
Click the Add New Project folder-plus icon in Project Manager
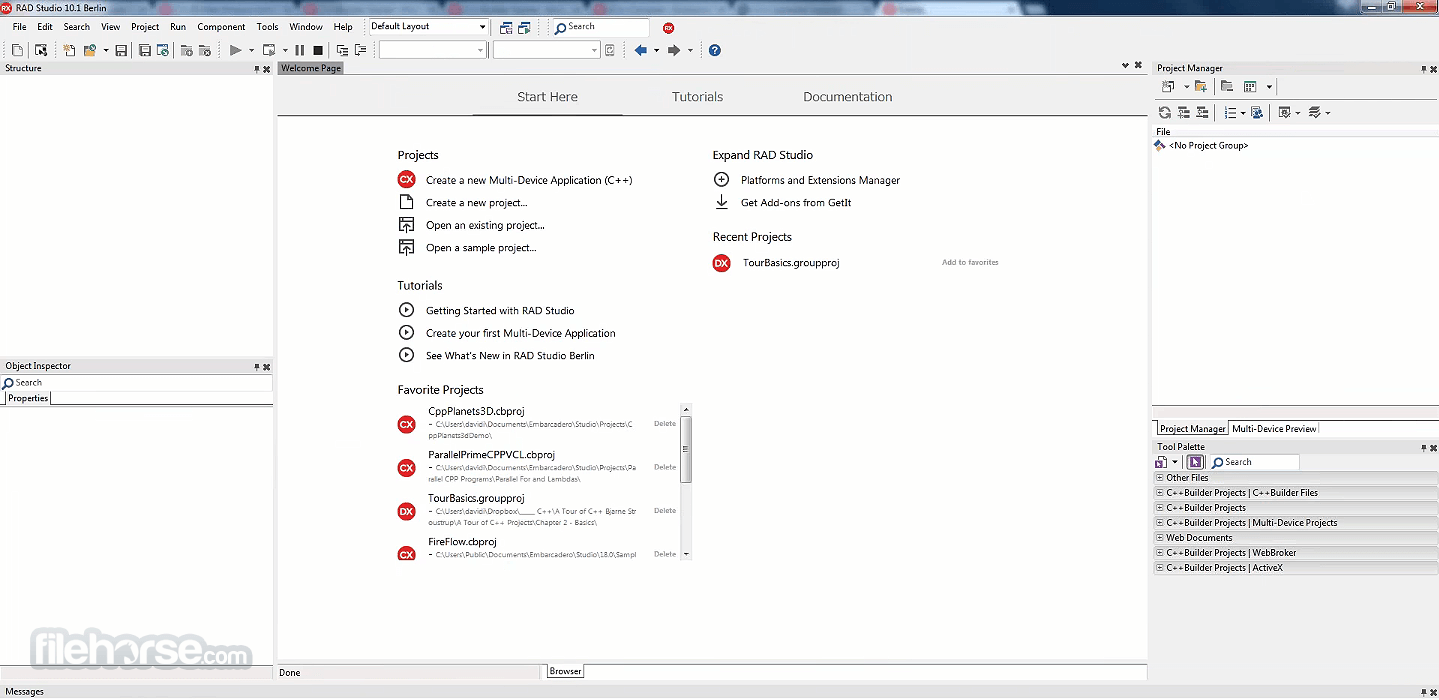click(x=1200, y=86)
